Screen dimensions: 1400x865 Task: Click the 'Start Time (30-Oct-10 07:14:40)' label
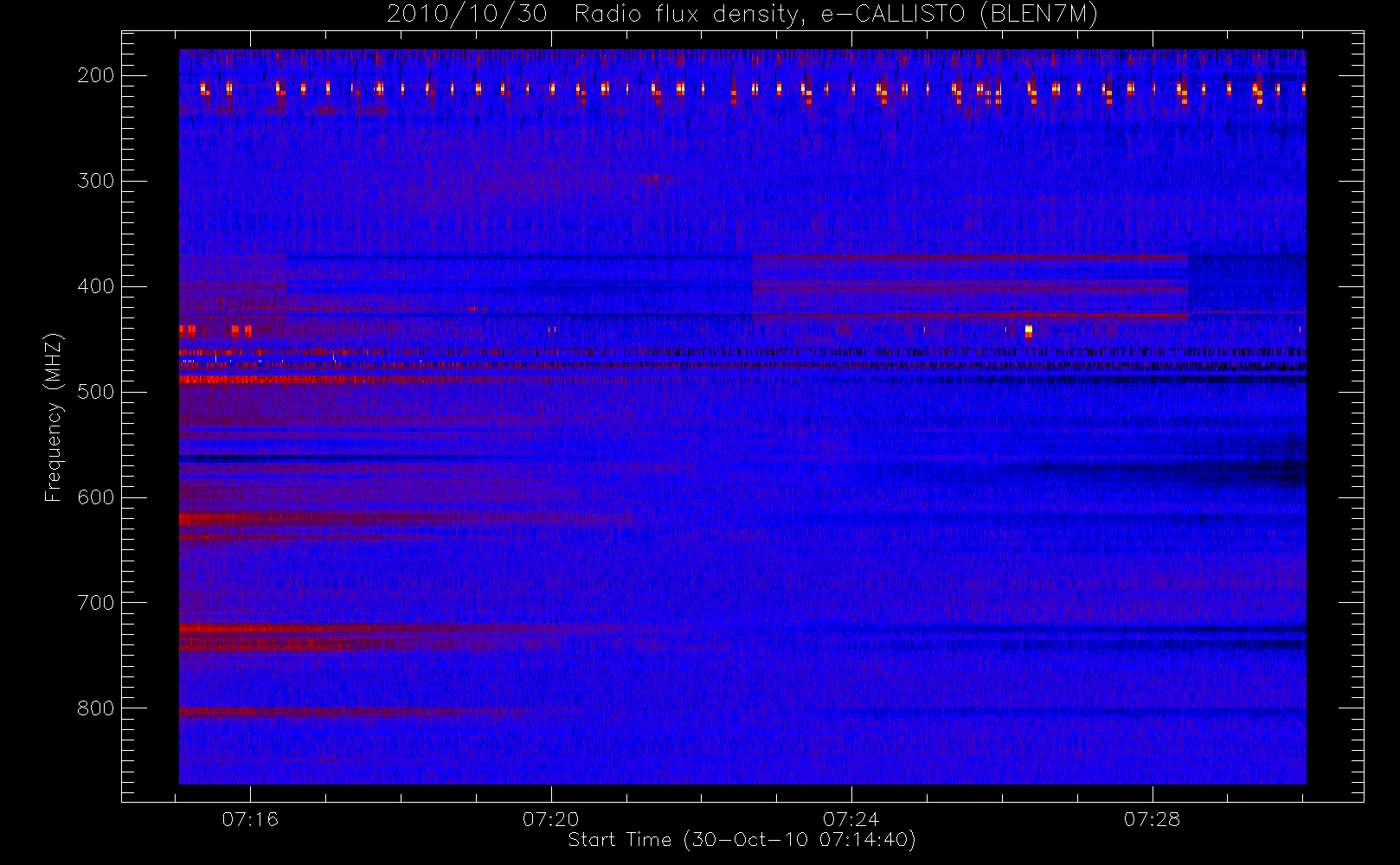pyautogui.click(x=742, y=840)
